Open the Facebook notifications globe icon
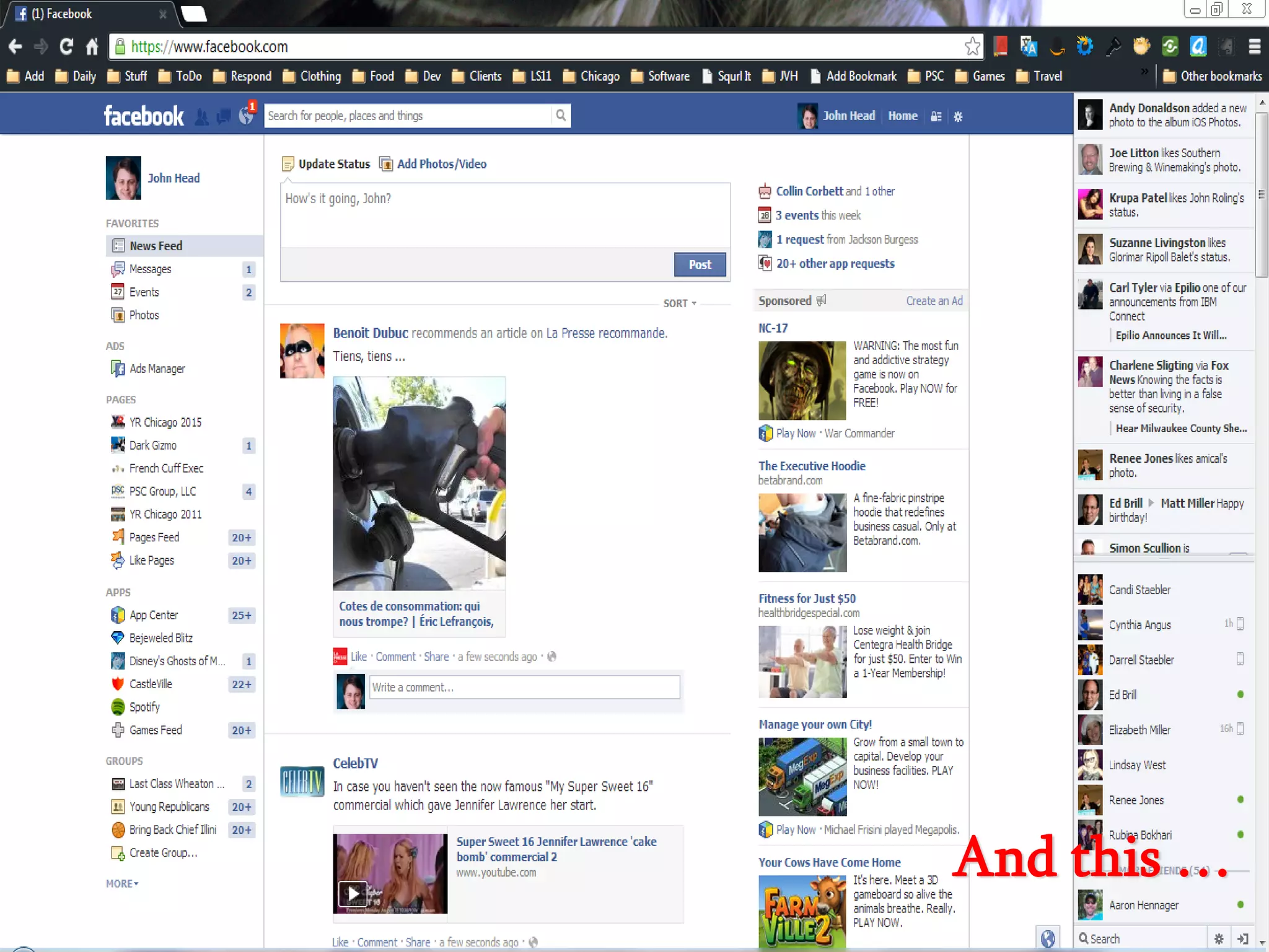The width and height of the screenshot is (1269, 952). pyautogui.click(x=246, y=116)
